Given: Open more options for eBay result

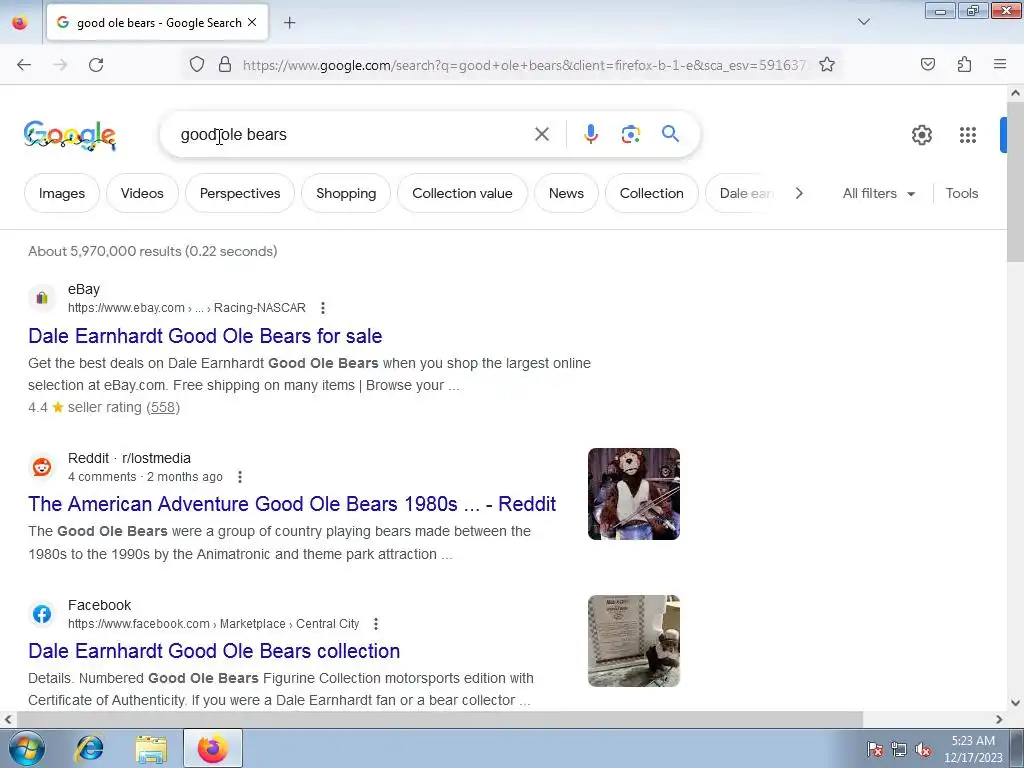Looking at the screenshot, I should [323, 308].
